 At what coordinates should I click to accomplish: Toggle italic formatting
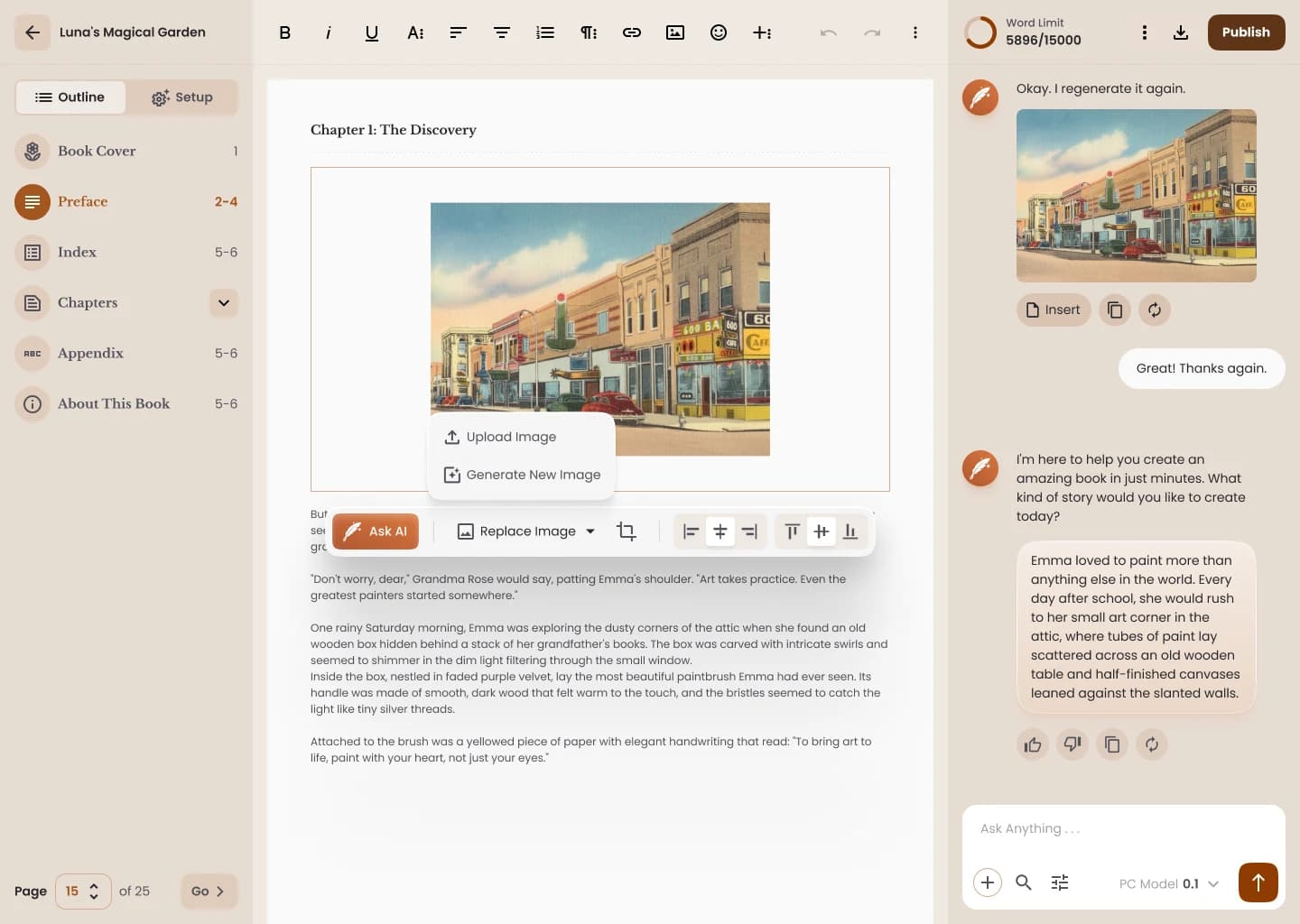point(328,32)
